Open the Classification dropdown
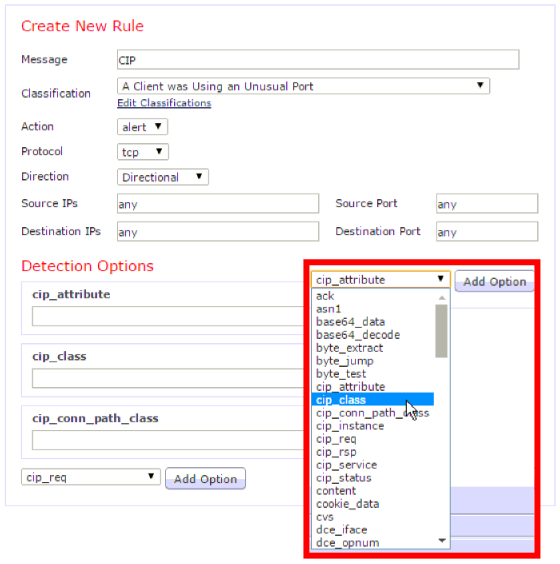This screenshot has width=560, height=564. [303, 86]
